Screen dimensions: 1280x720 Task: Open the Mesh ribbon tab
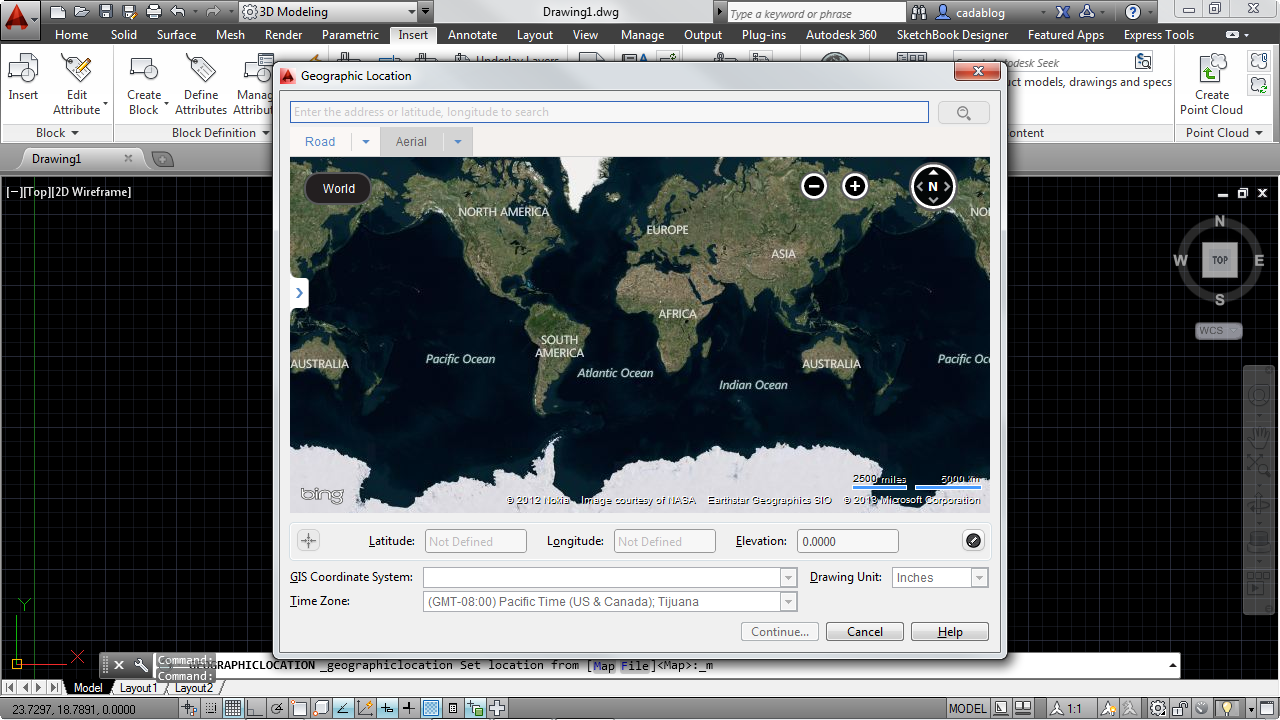point(230,35)
